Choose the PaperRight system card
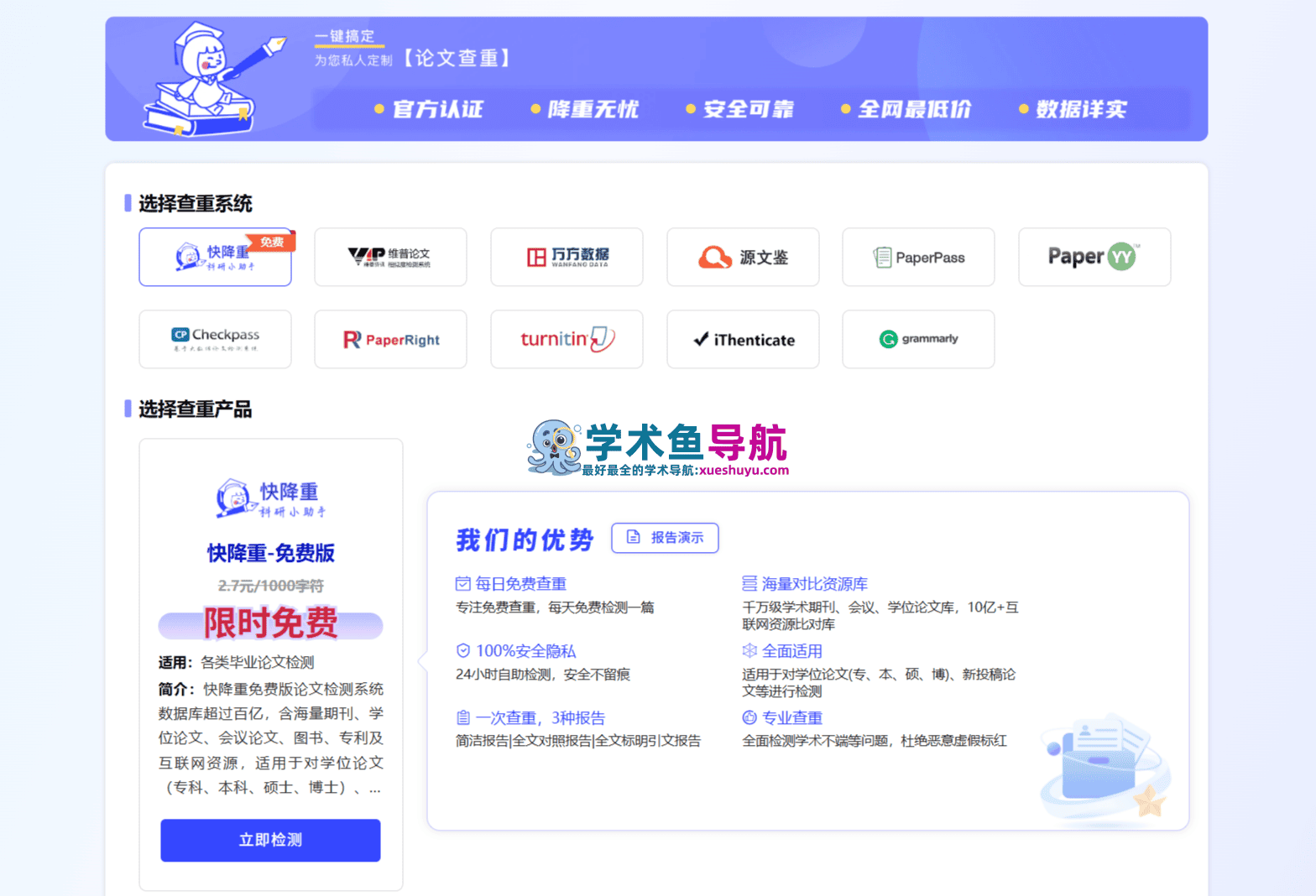Viewport: 1316px width, 896px height. click(390, 339)
